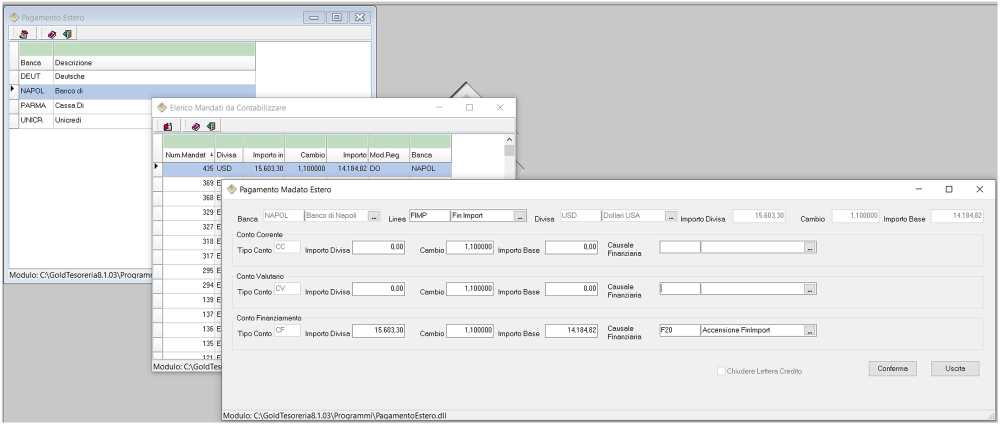Viewport: 1000px width, 425px height.
Task: Sort by the Num.Mandat column header
Action: tap(187, 155)
